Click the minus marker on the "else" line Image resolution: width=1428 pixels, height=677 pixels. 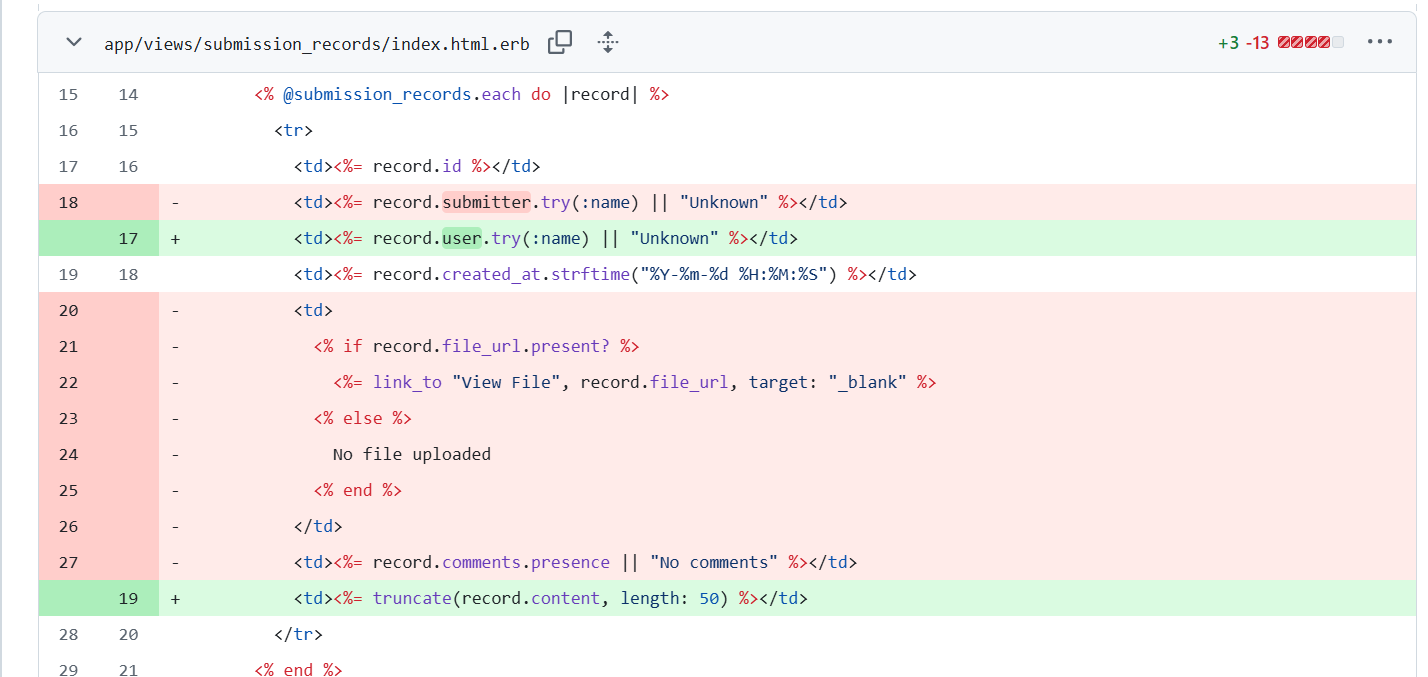pos(176,419)
